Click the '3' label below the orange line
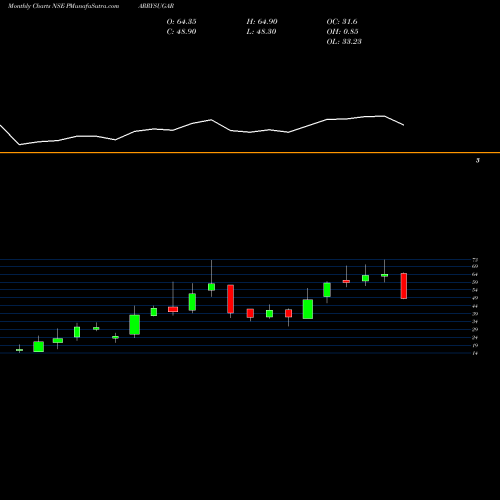 pyautogui.click(x=478, y=161)
